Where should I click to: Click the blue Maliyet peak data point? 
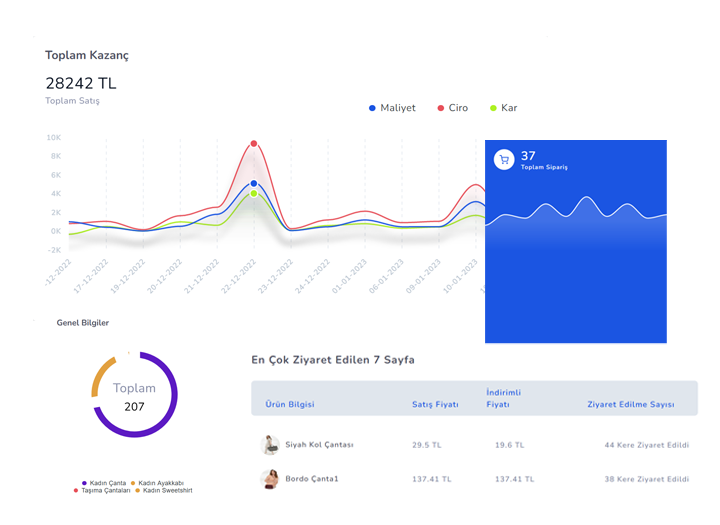click(x=254, y=183)
